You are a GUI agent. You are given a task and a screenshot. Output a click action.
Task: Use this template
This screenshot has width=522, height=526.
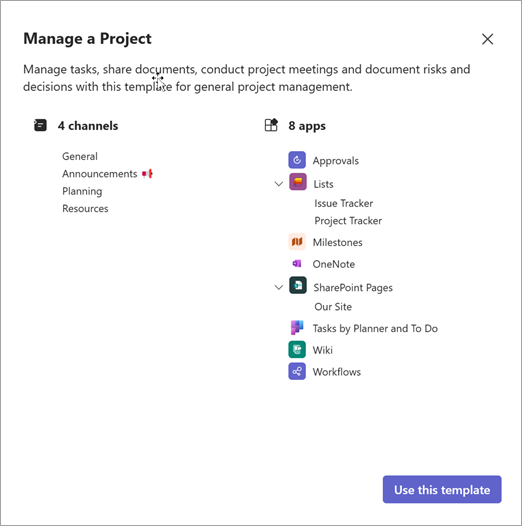tap(442, 489)
